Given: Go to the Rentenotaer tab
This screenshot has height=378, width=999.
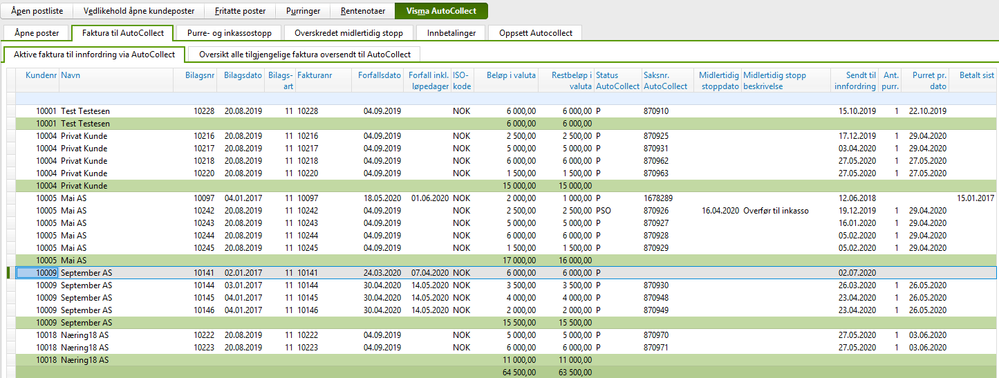Looking at the screenshot, I should coord(362,11).
